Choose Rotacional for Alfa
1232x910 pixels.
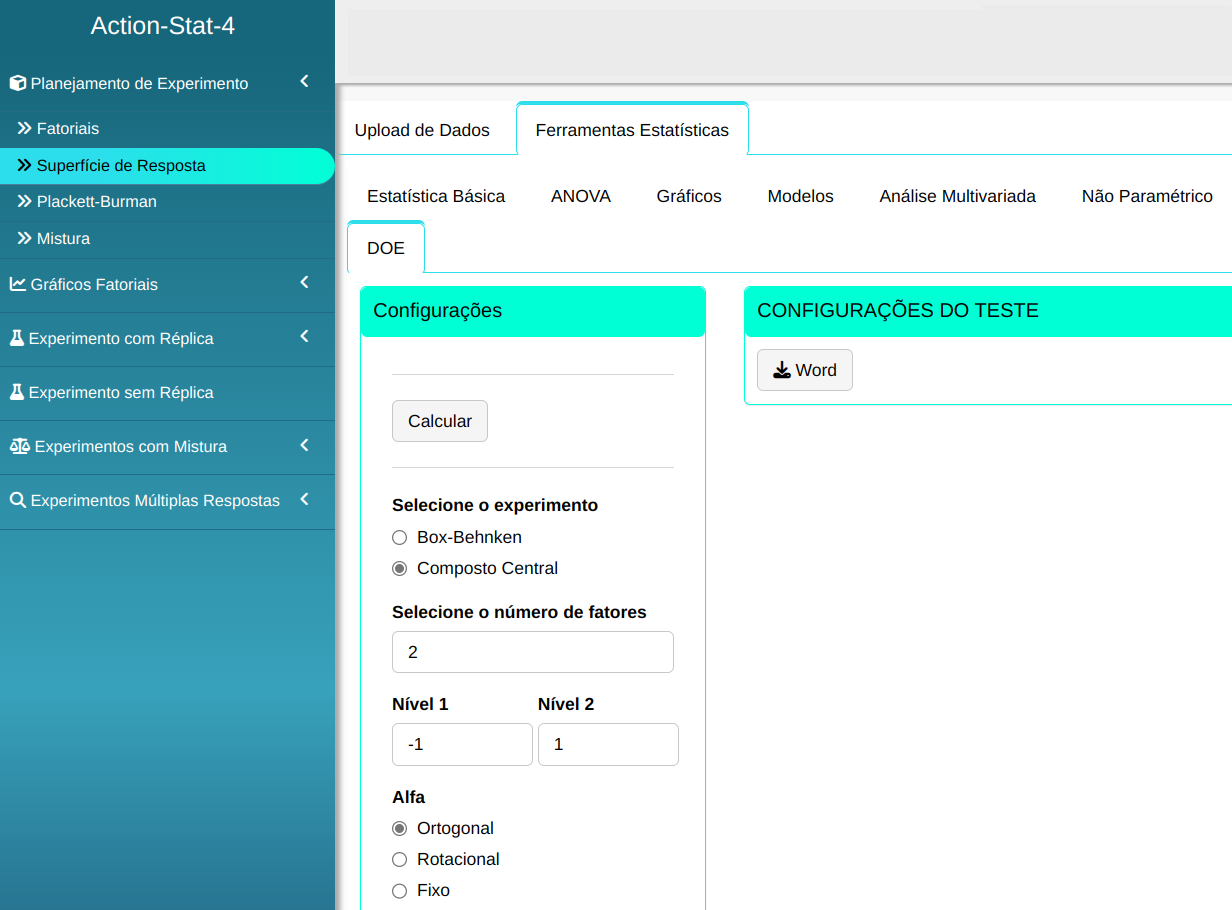(400, 859)
